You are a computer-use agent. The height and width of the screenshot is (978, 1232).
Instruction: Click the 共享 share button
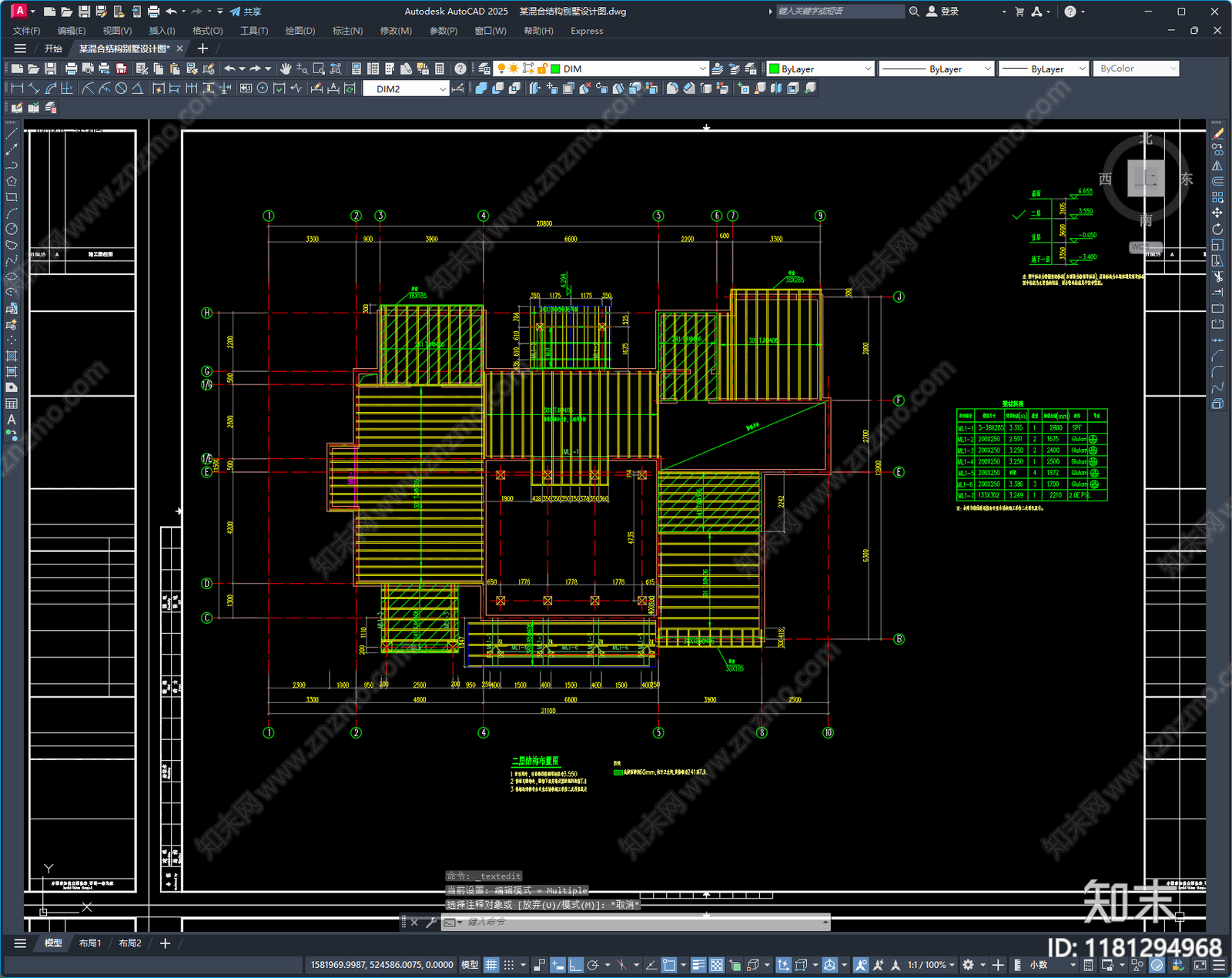246,12
